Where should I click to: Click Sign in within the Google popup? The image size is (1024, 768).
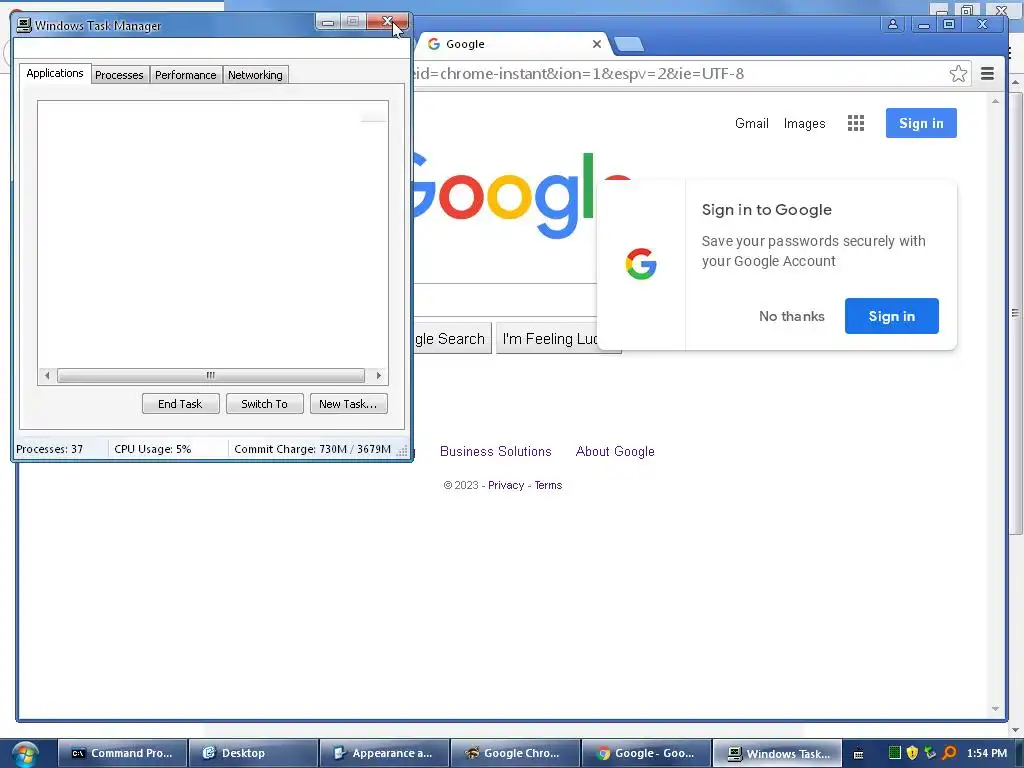pos(891,316)
